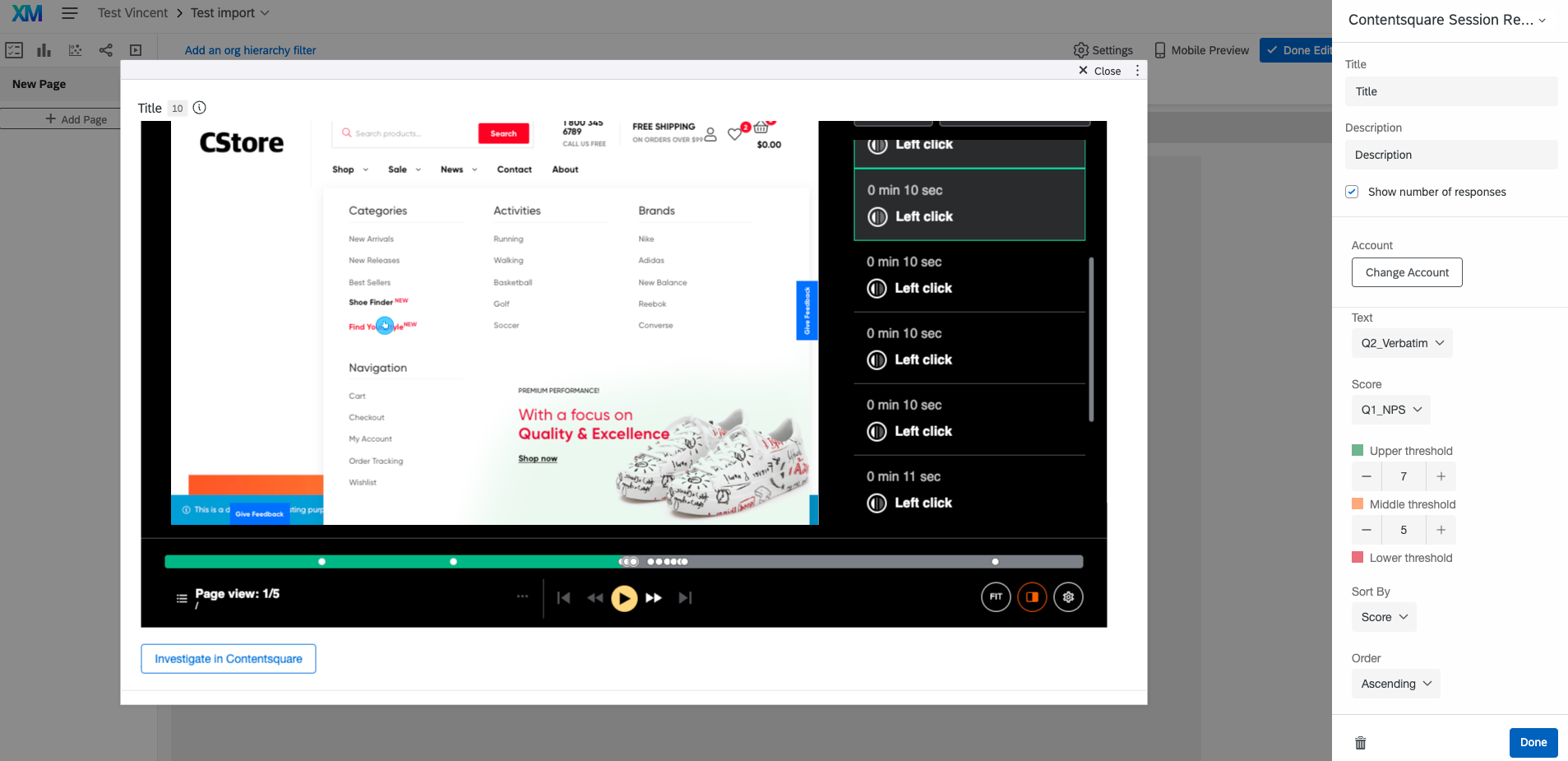
Task: Open the hamburger navigation menu
Action: pyautogui.click(x=70, y=13)
